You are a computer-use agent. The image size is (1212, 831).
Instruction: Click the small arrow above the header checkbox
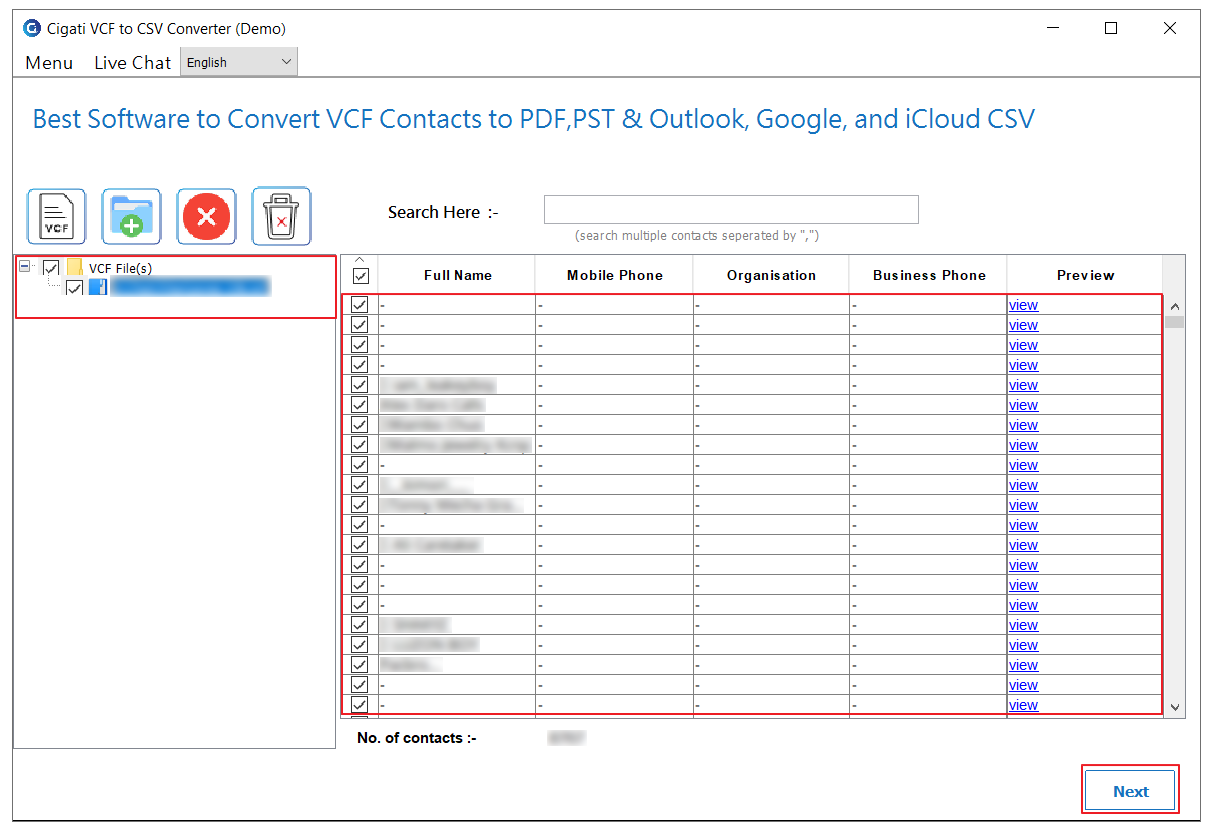click(361, 261)
